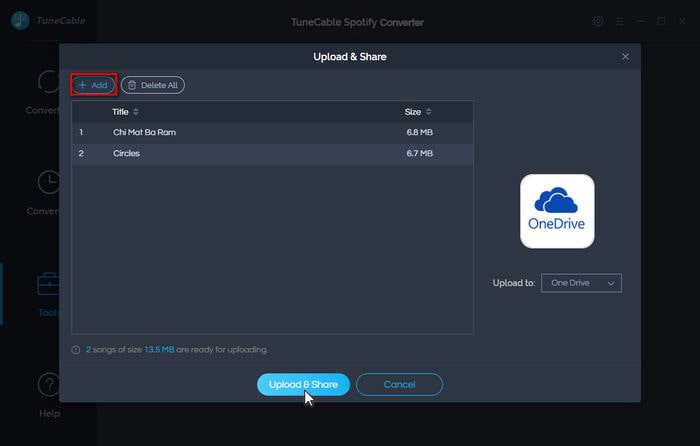Sort the list by Size column arrows
This screenshot has height=446, width=700.
click(429, 112)
